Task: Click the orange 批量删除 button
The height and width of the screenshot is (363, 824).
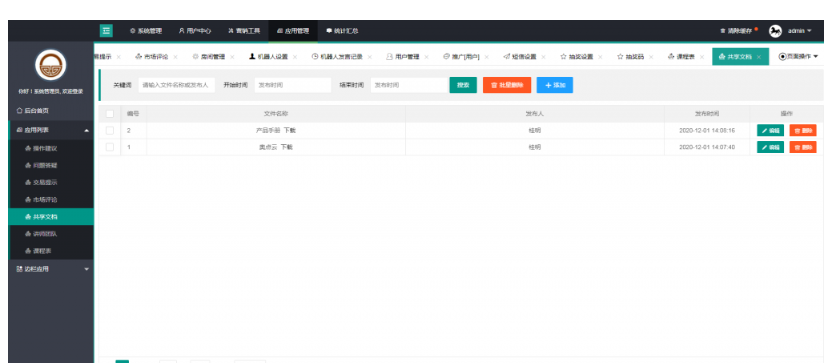Action: tap(507, 85)
